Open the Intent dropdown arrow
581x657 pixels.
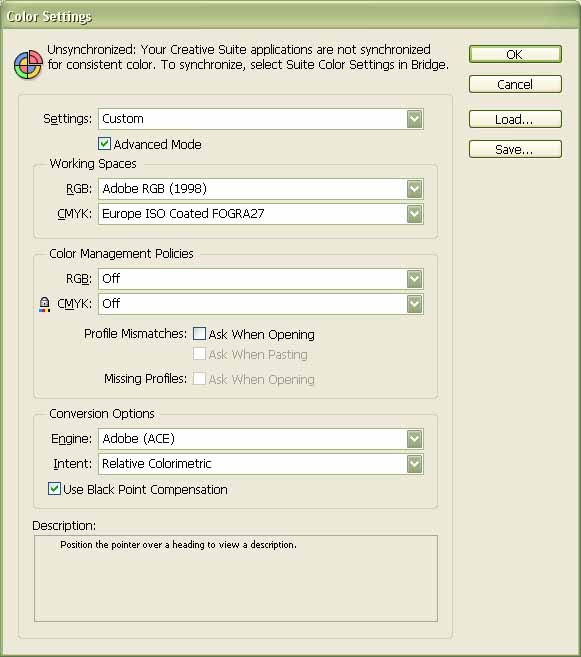pos(415,464)
